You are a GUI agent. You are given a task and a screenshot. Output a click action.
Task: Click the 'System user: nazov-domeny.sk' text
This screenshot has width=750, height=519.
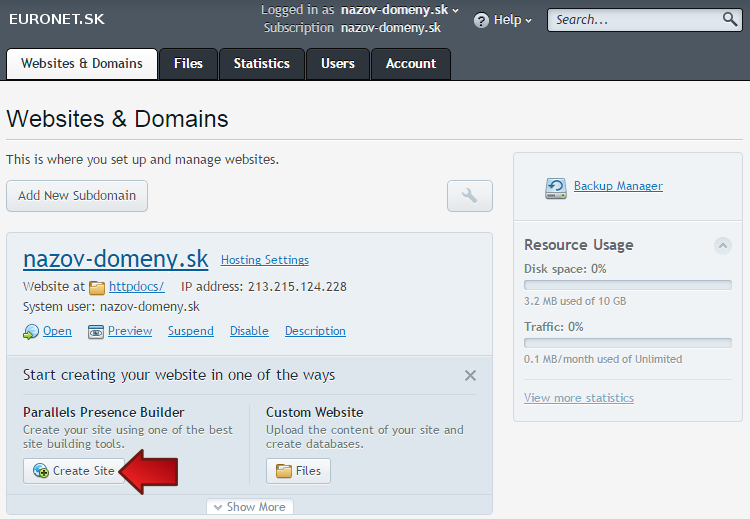(x=111, y=307)
